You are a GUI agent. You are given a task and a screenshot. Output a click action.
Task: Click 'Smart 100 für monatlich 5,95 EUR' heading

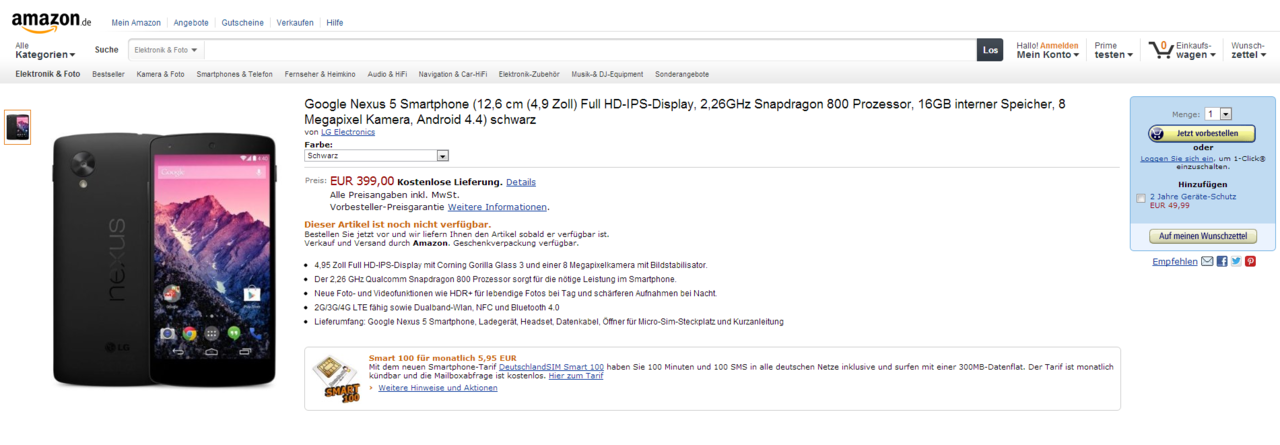(442, 357)
